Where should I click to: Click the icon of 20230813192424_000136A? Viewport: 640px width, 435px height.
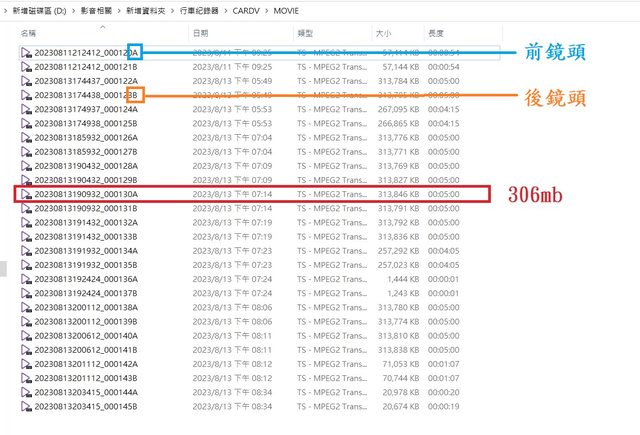click(x=26, y=279)
